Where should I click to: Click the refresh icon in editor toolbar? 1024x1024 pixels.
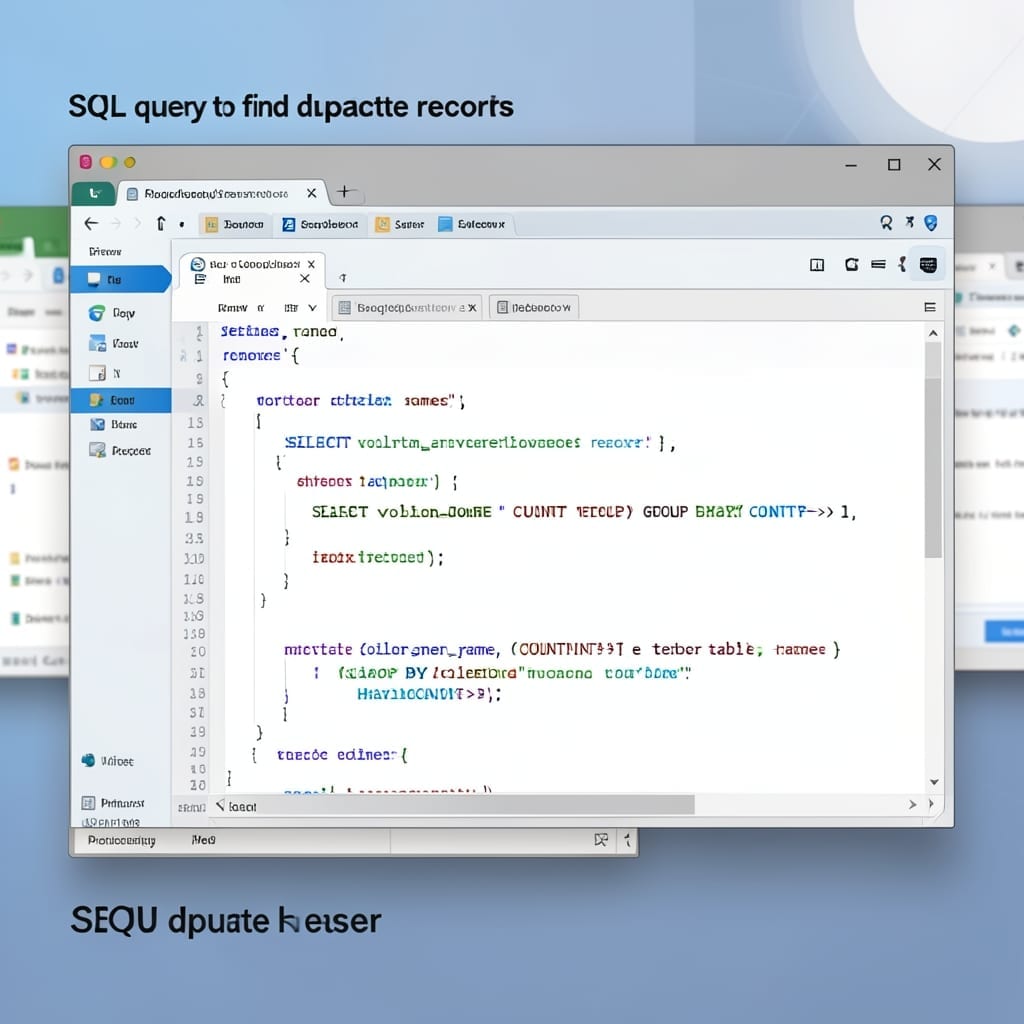pos(852,264)
